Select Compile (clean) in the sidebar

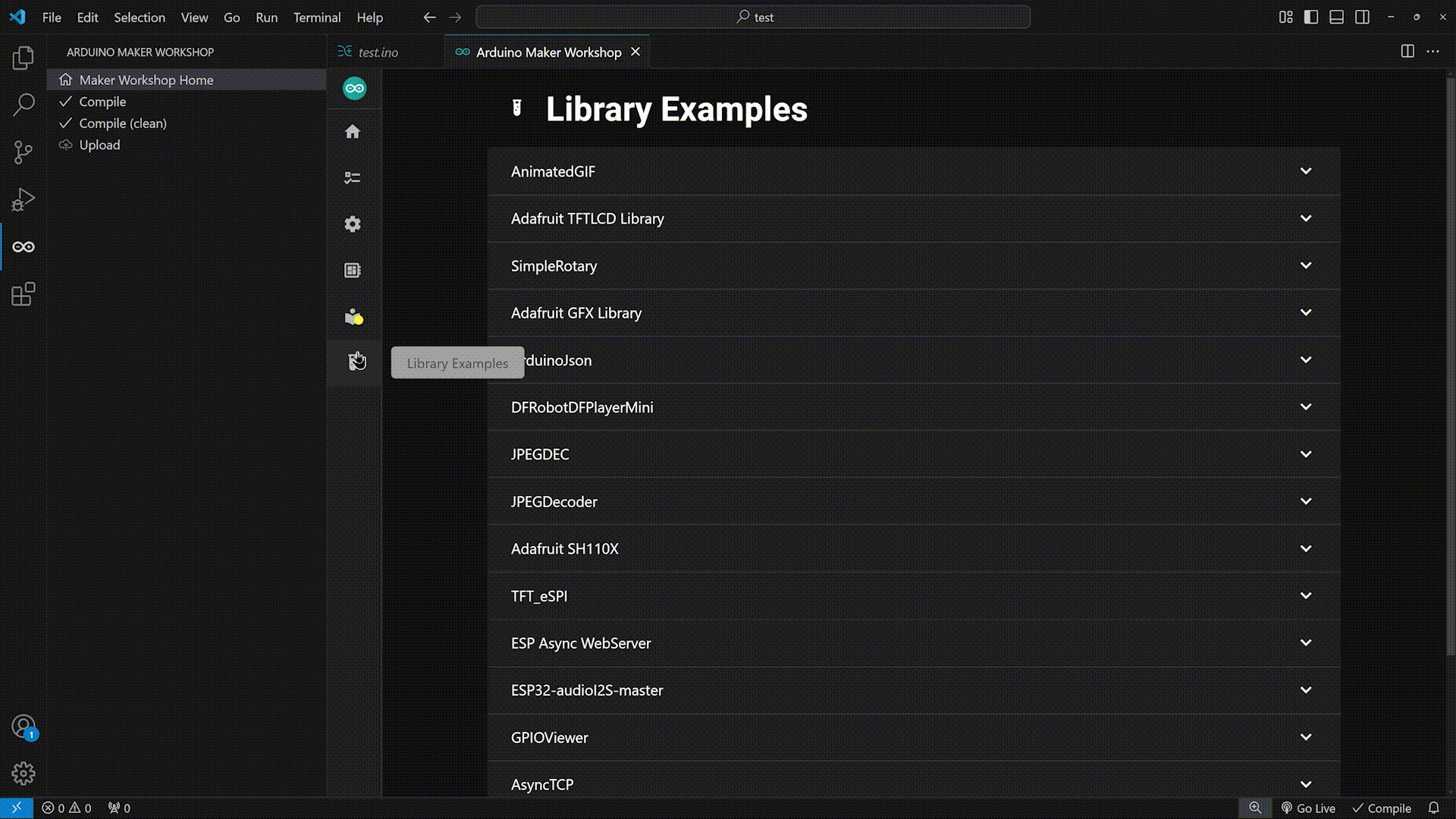point(123,123)
